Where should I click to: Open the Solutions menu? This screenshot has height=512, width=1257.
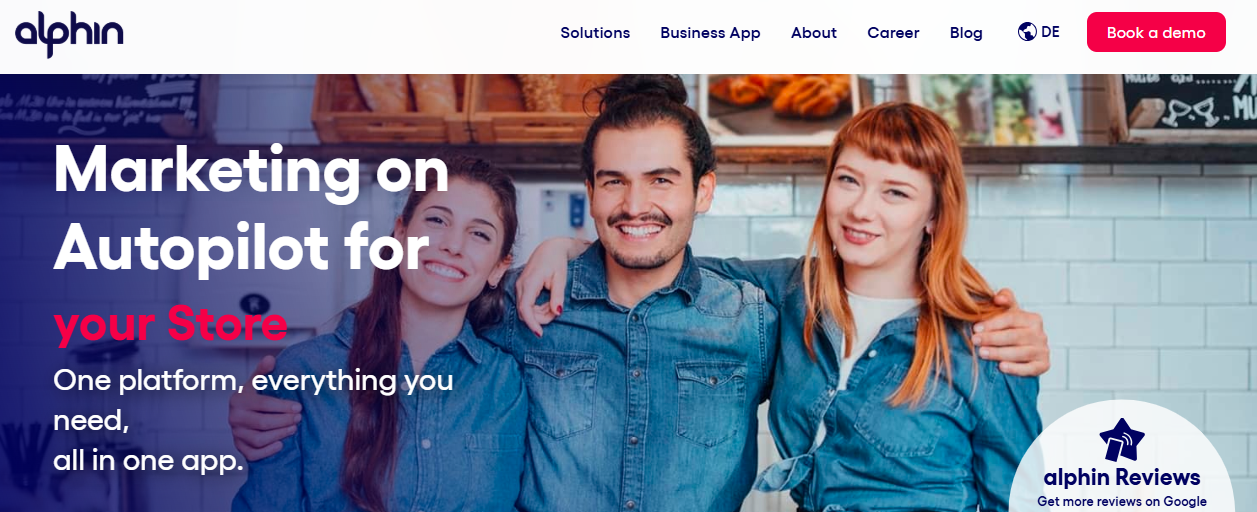(595, 33)
